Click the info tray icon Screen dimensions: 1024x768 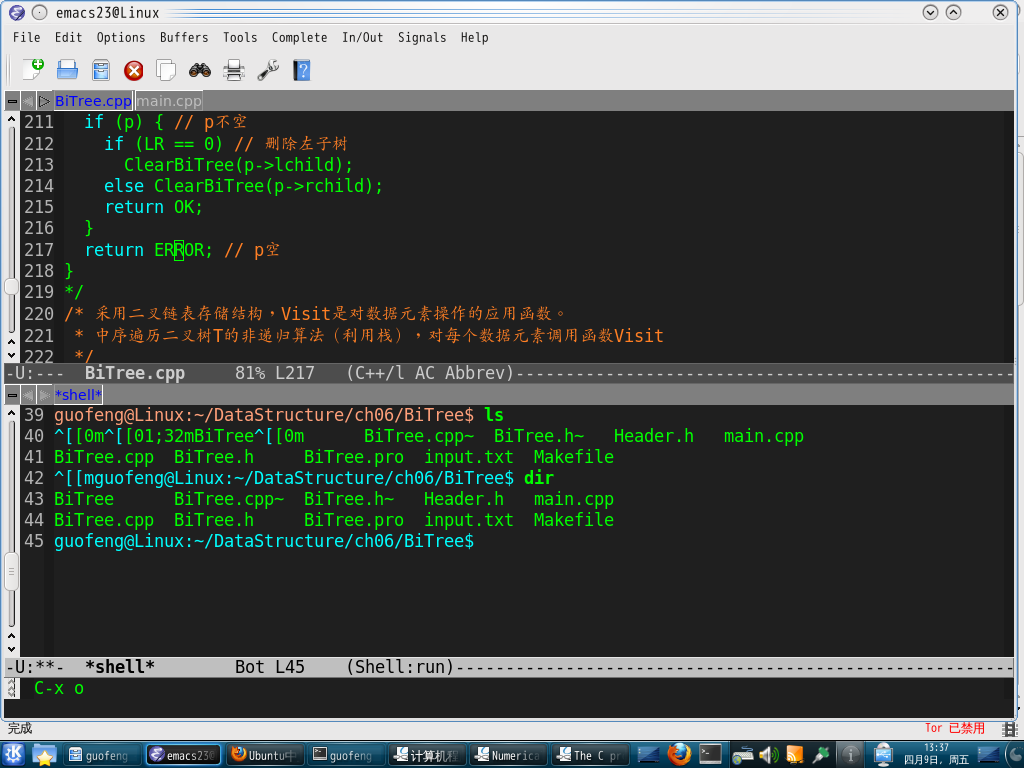point(850,755)
